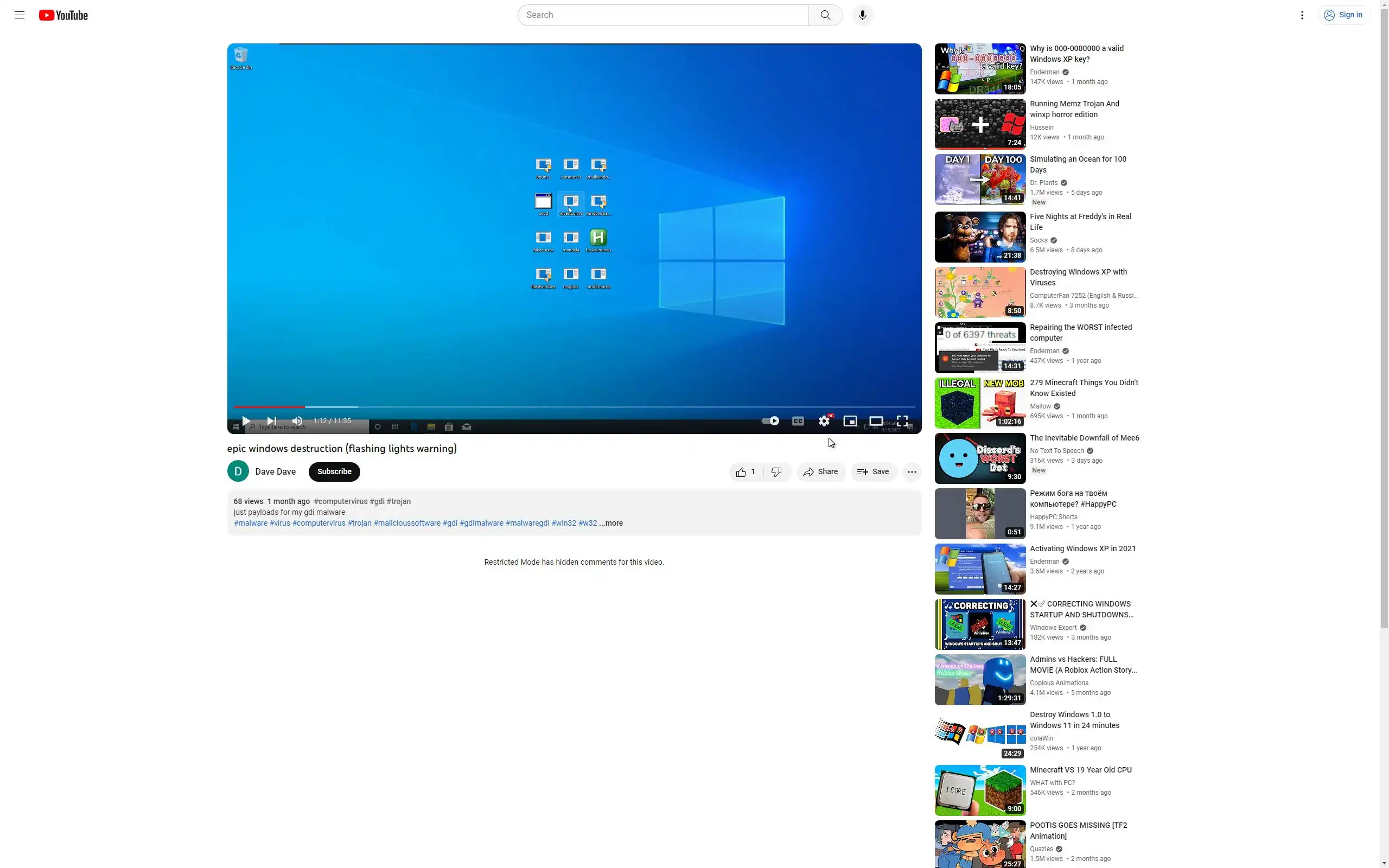Subscribe to Dave Dave channel
The width and height of the screenshot is (1389, 868).
334,472
